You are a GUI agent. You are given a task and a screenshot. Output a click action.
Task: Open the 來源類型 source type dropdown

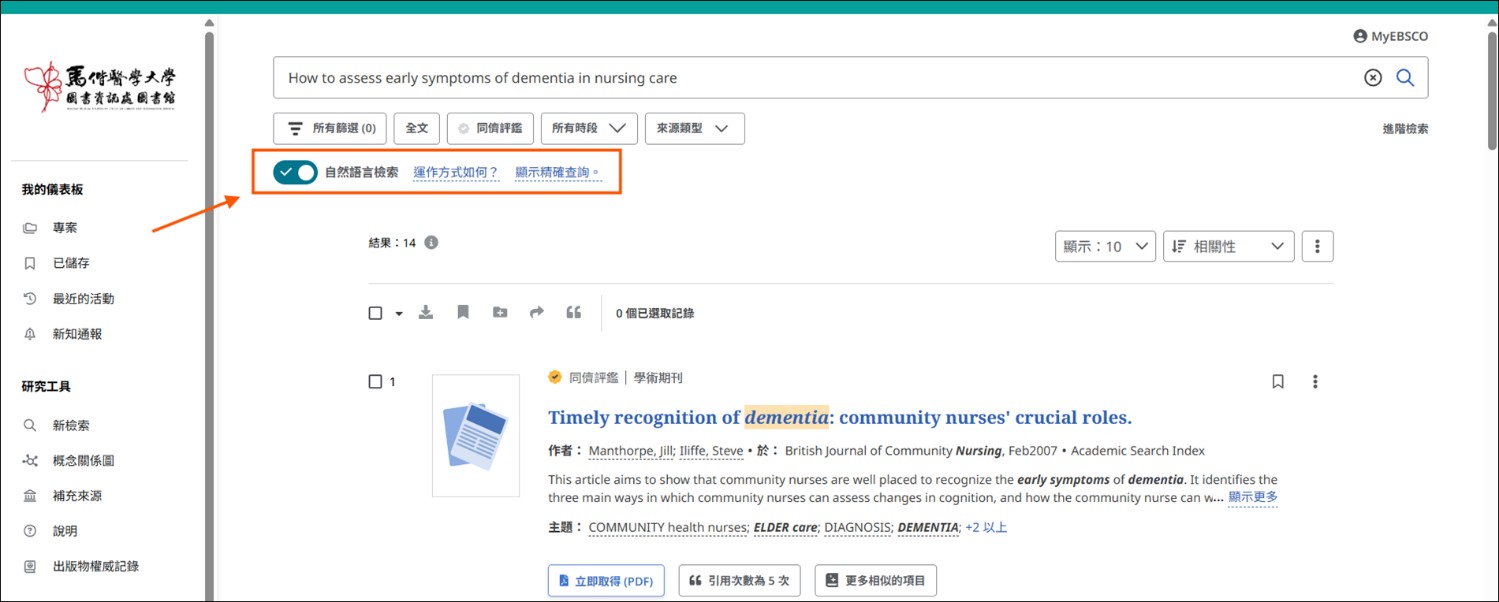(x=694, y=128)
